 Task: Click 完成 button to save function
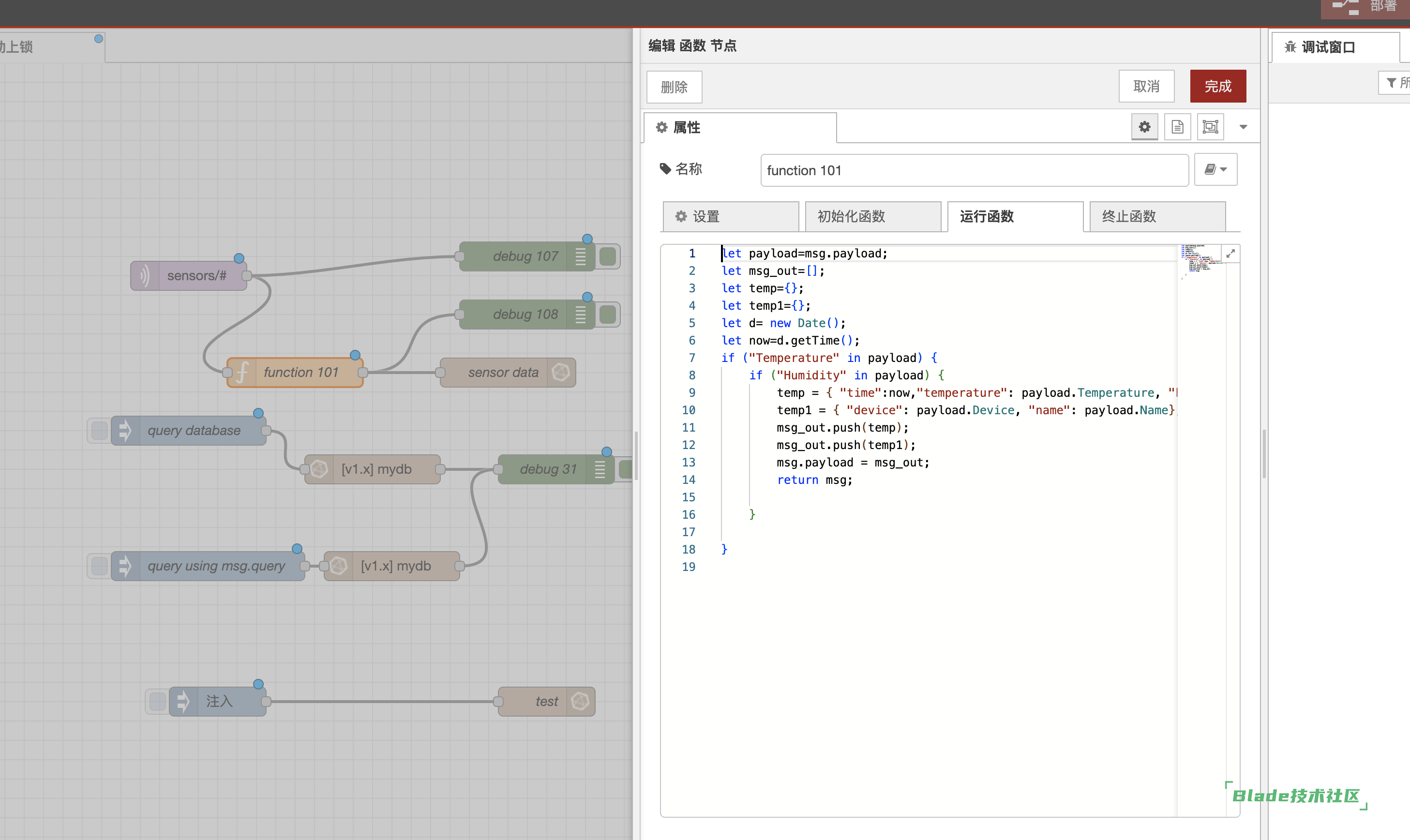1218,86
